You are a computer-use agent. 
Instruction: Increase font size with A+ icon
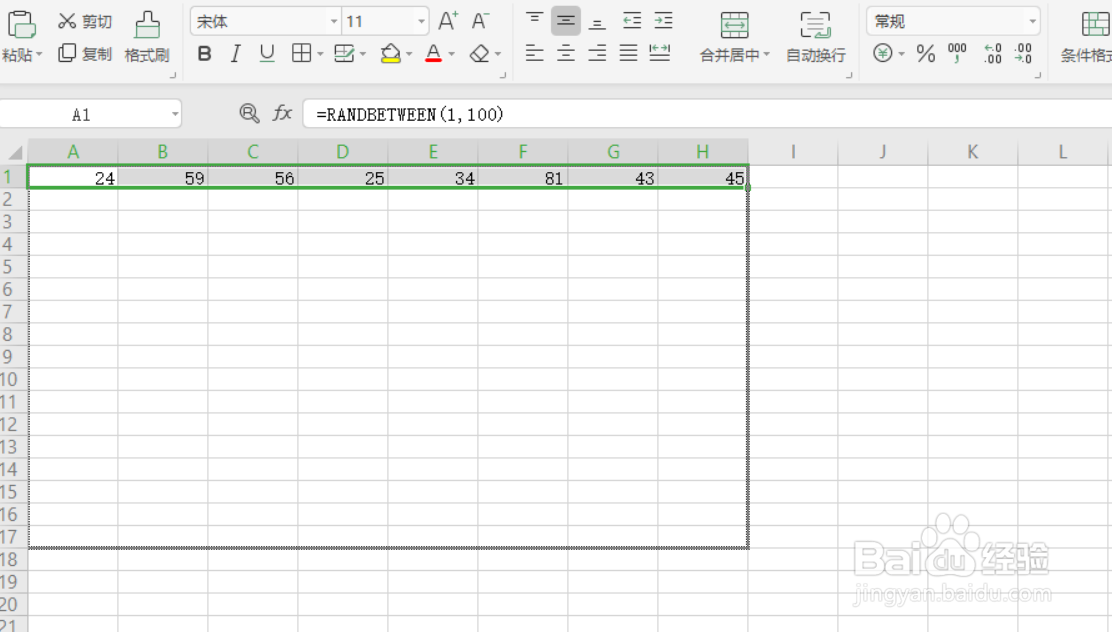[x=447, y=21]
